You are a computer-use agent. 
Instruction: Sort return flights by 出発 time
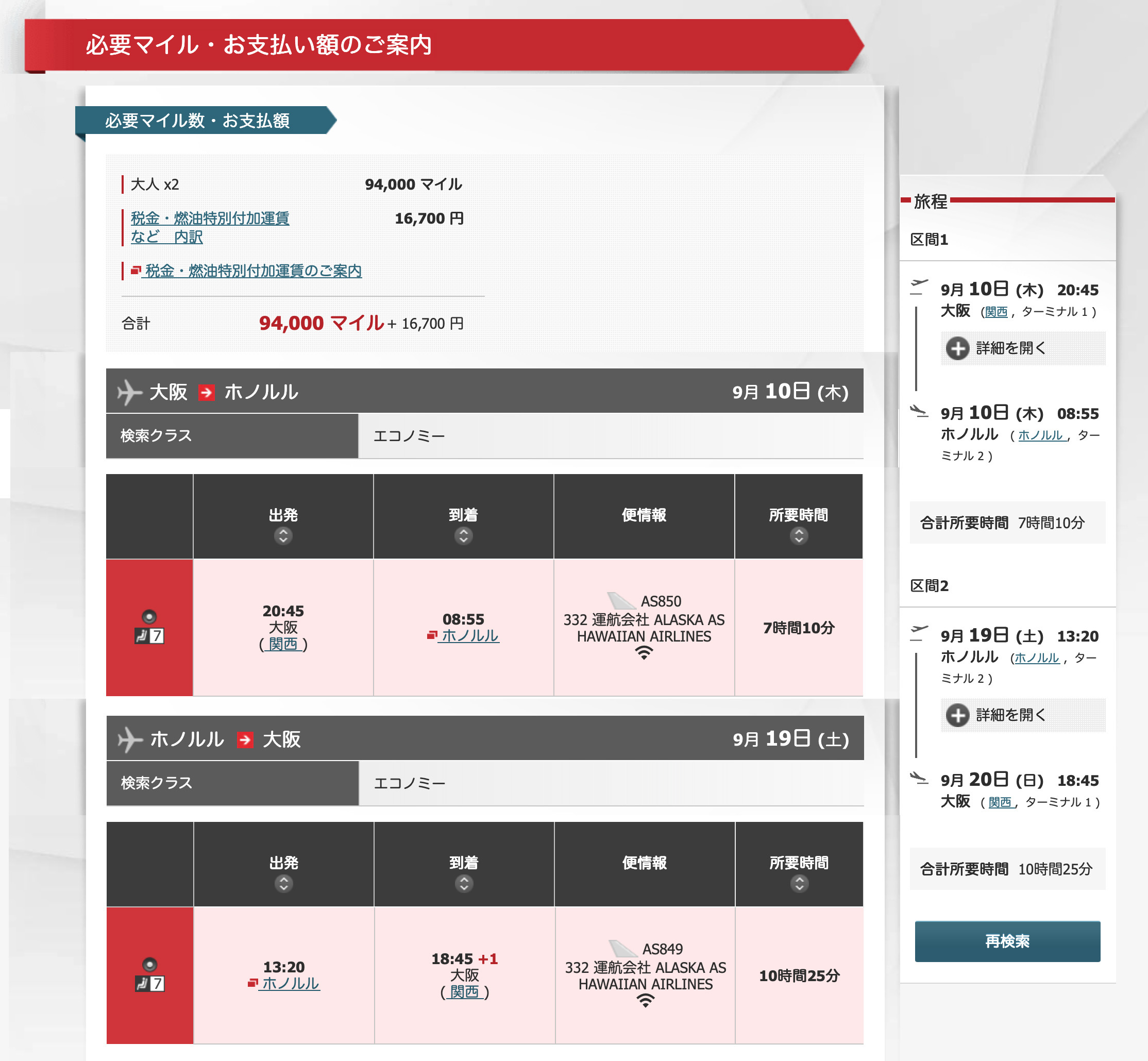(283, 883)
